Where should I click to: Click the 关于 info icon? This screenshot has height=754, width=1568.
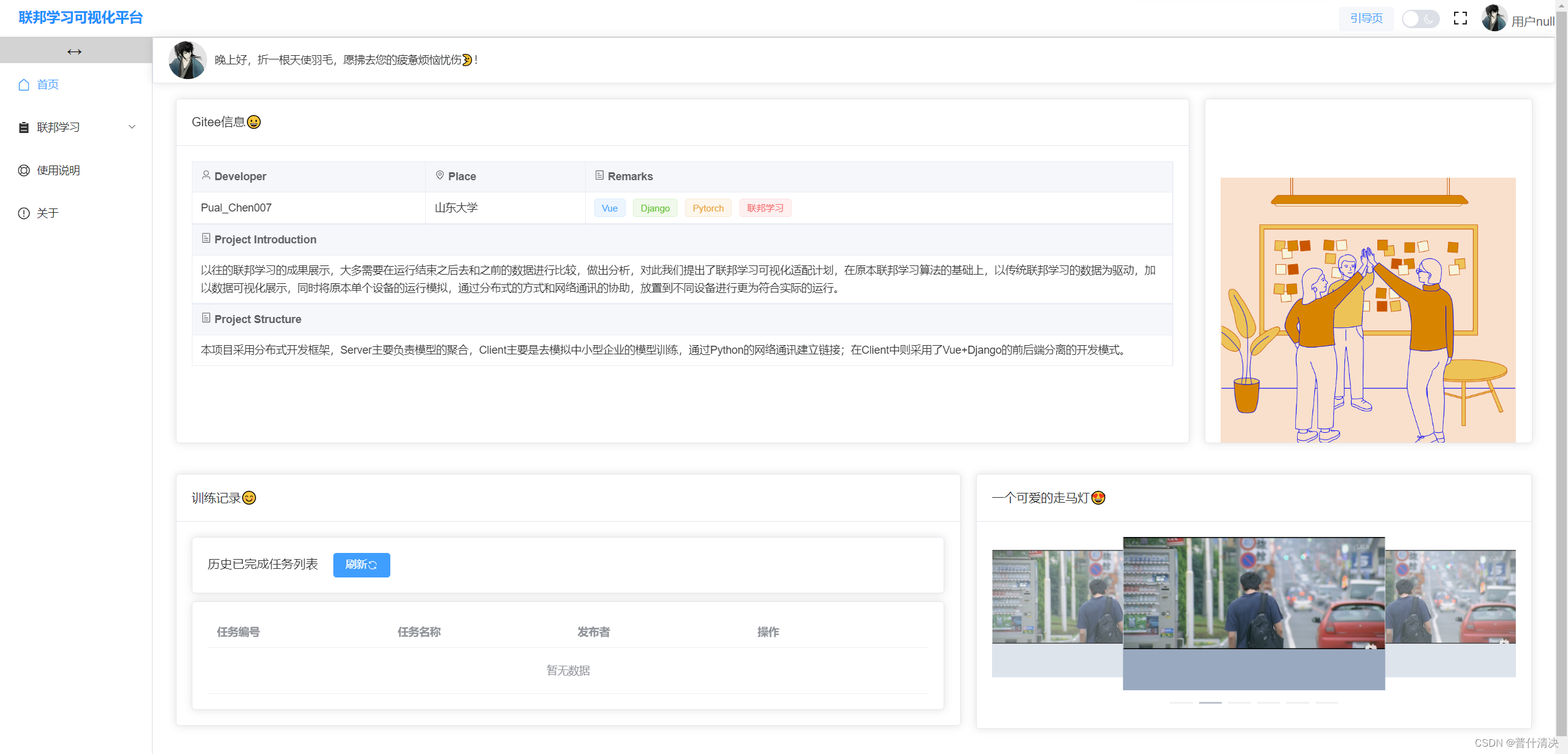point(24,213)
